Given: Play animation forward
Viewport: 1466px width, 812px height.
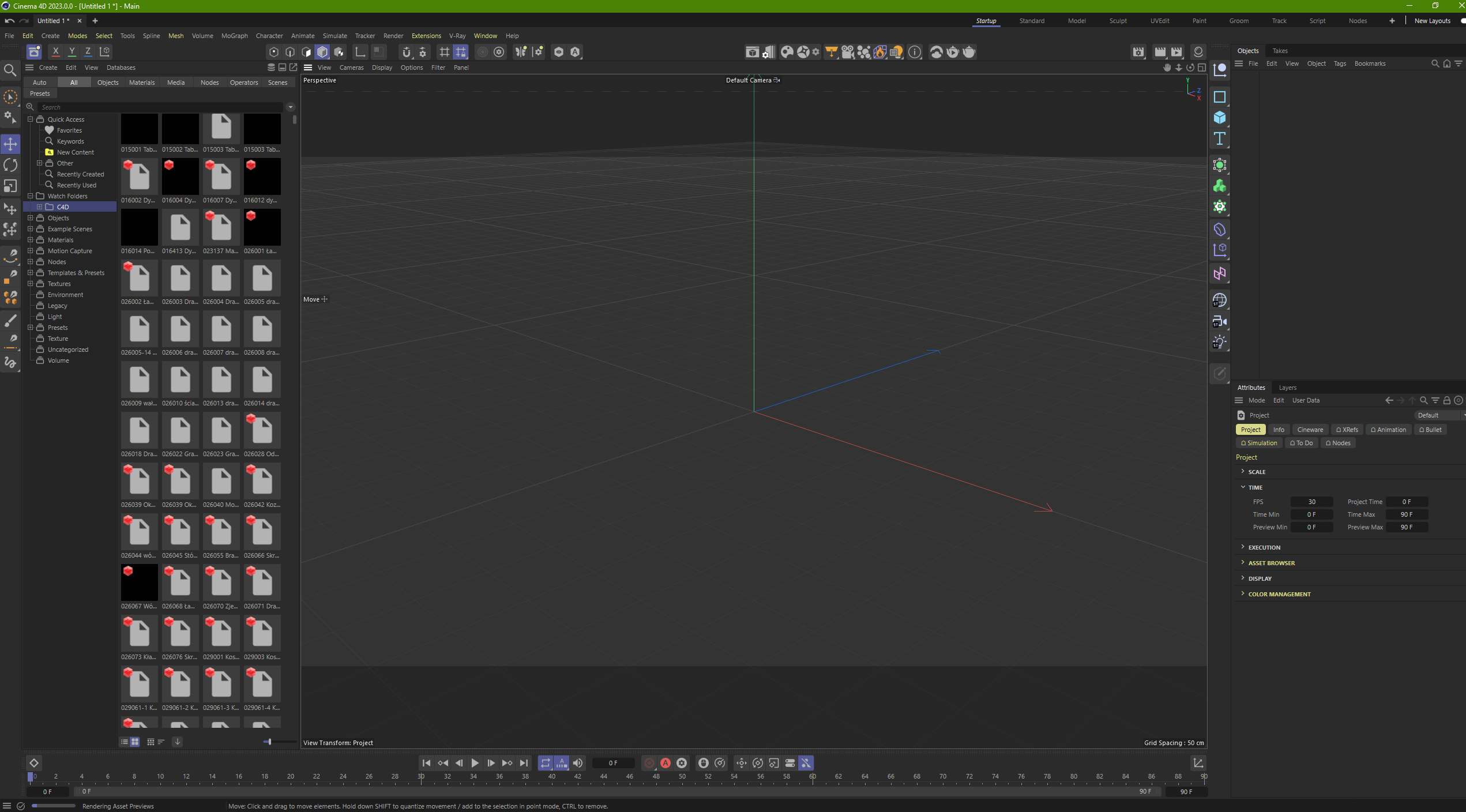Looking at the screenshot, I should [475, 763].
